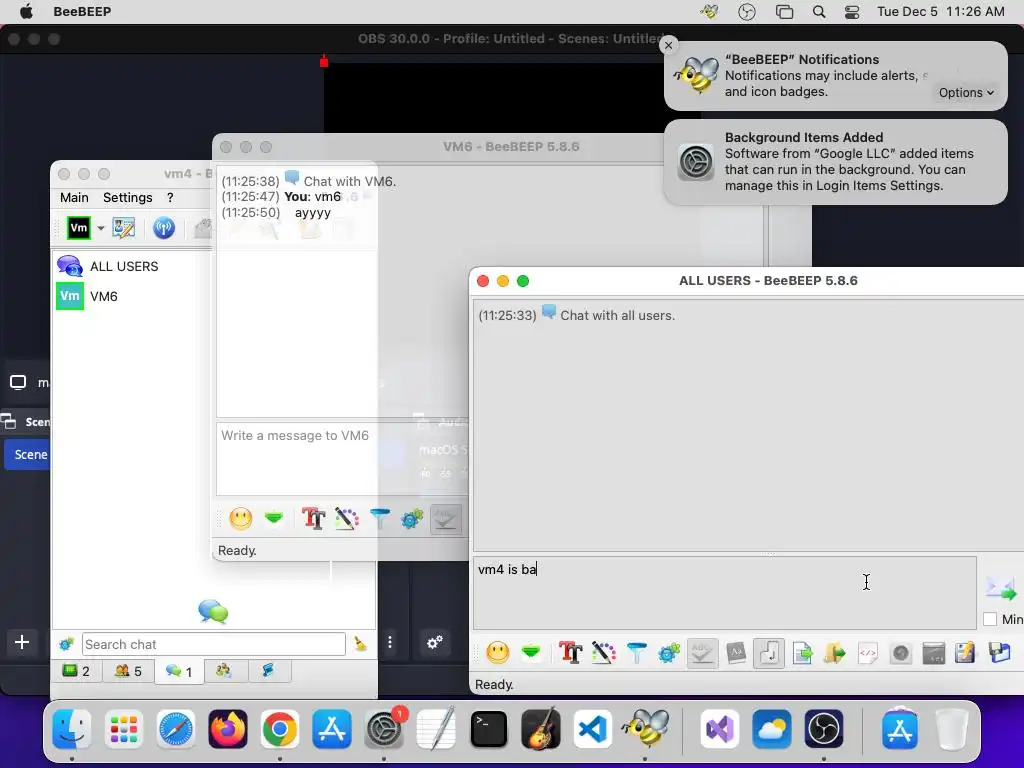
Task: Toggle spell check in VM6 chat toolbar
Action: coord(446,519)
